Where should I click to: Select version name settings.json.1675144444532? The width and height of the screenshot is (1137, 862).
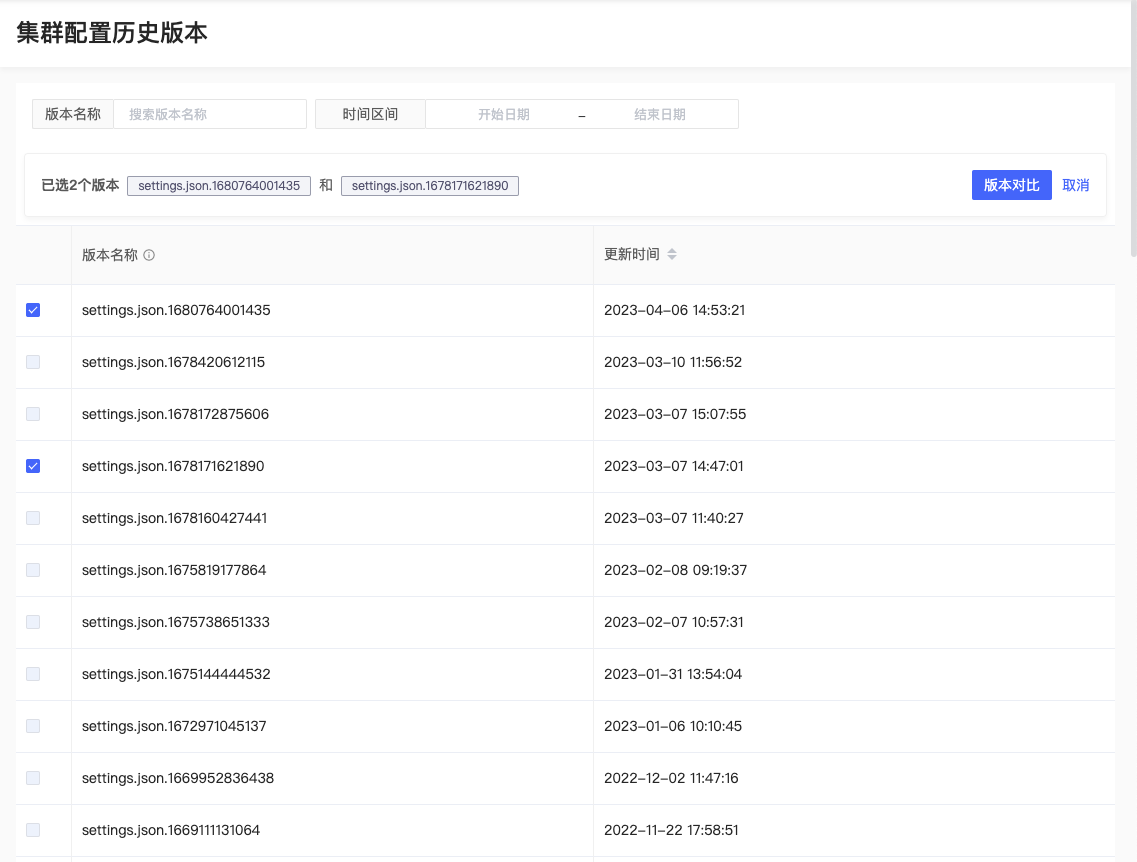[176, 674]
